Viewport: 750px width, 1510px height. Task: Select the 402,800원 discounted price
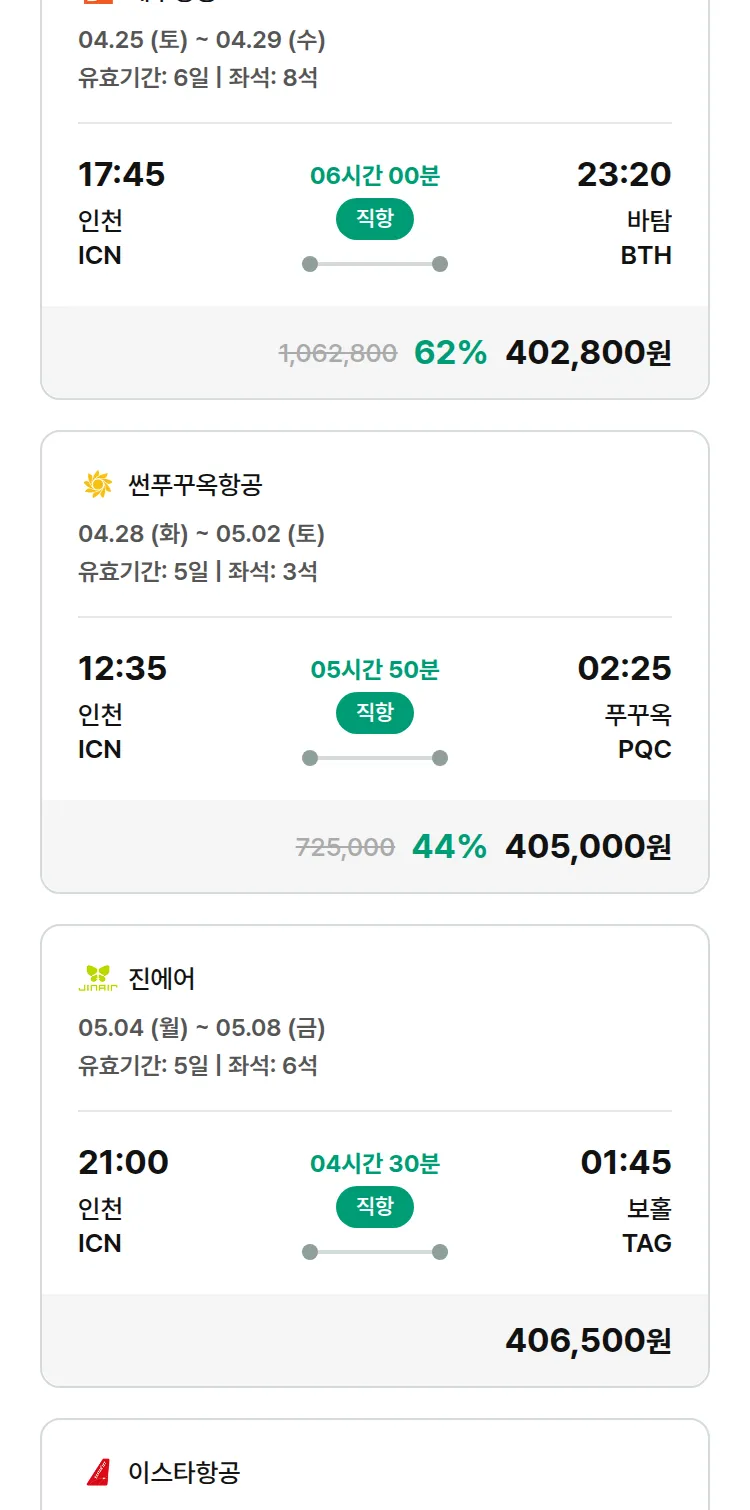pos(588,352)
